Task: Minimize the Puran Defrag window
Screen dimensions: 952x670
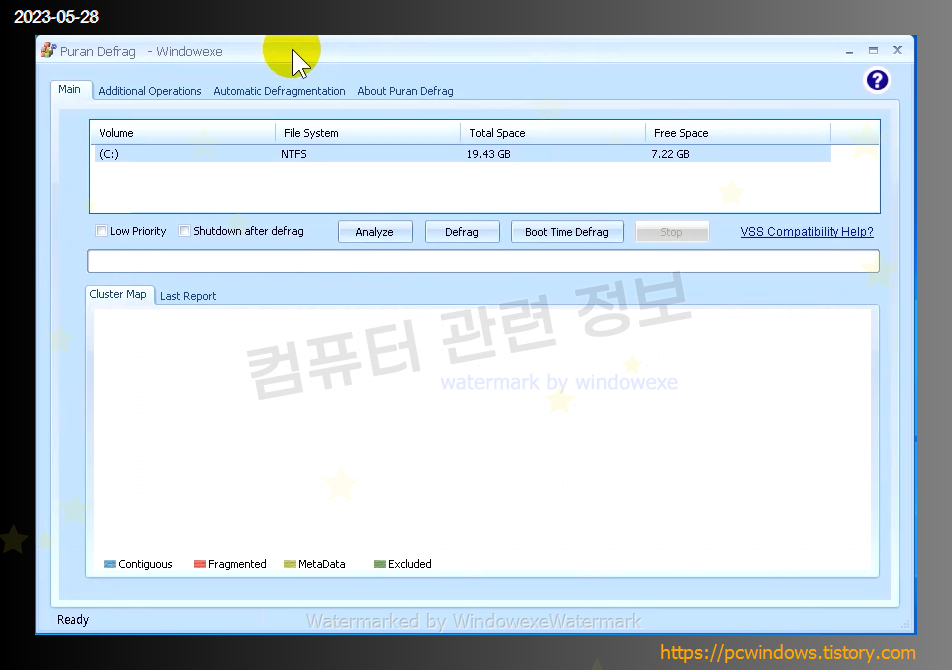Action: point(849,51)
